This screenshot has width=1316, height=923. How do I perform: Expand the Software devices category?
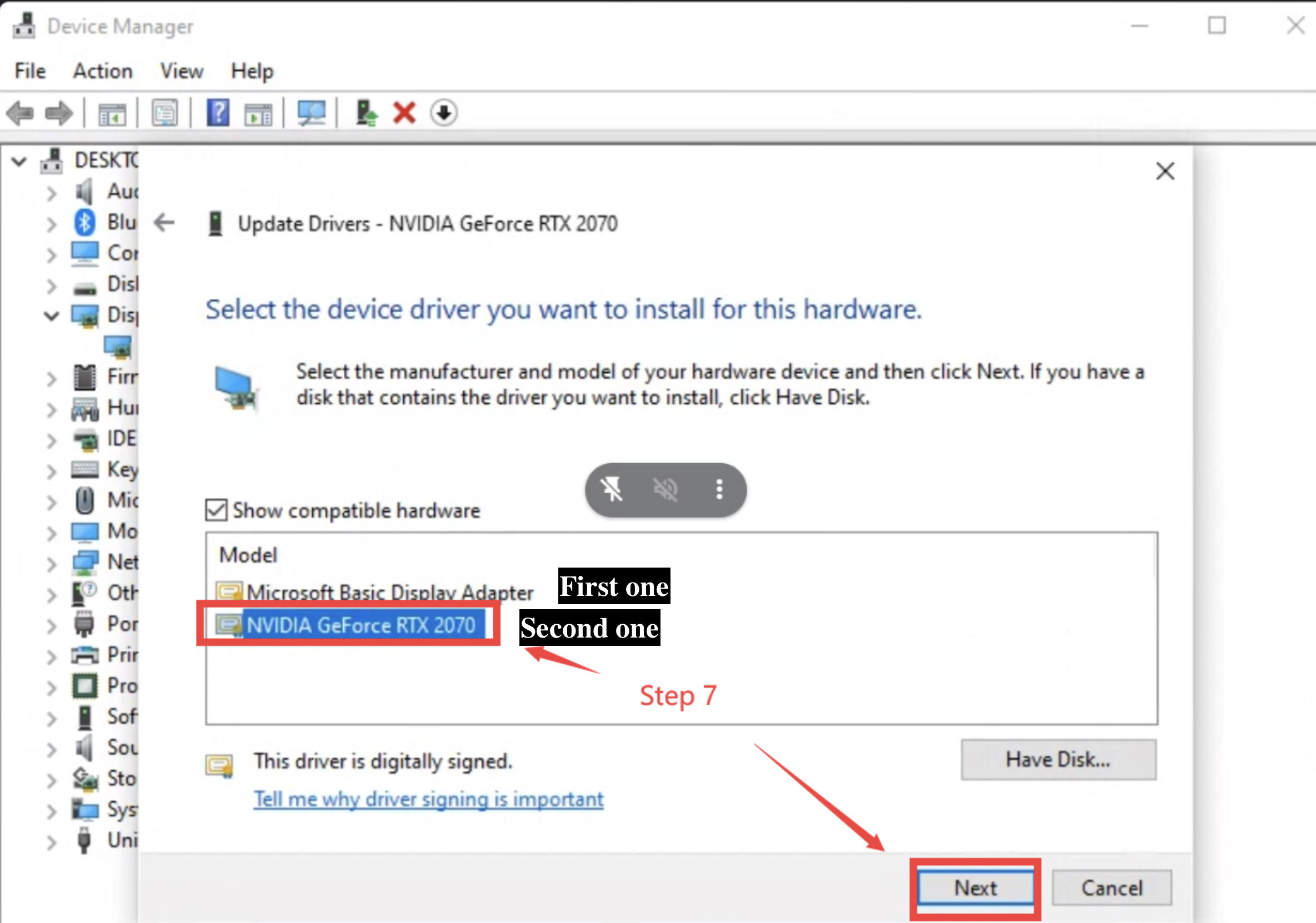pyautogui.click(x=52, y=719)
